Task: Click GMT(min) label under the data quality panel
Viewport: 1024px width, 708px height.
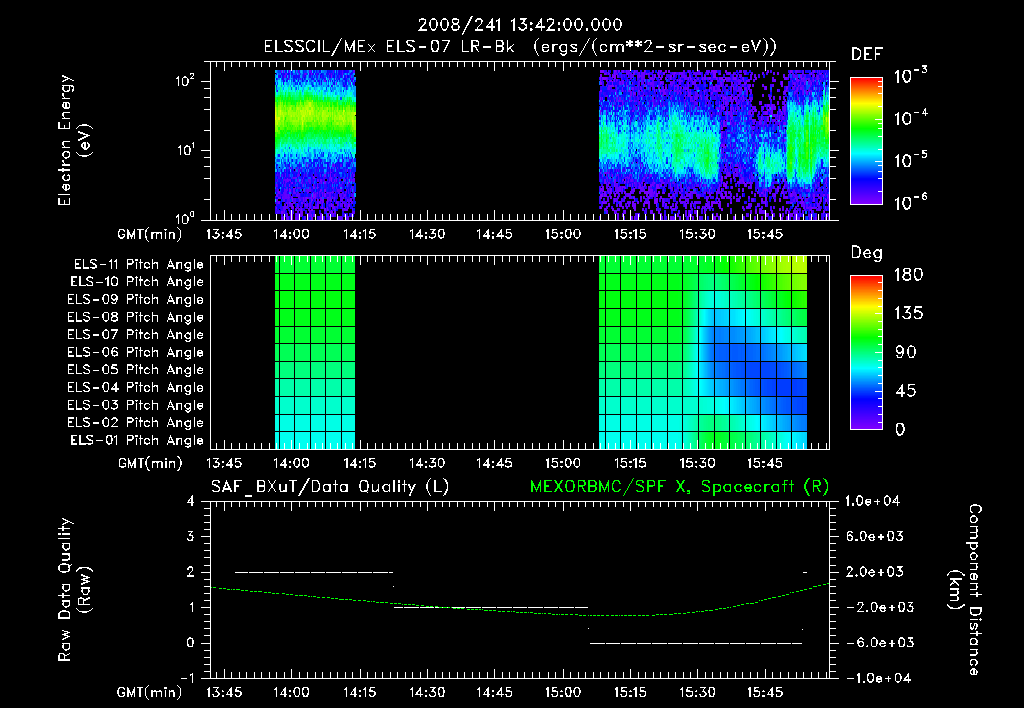Action: 150,692
